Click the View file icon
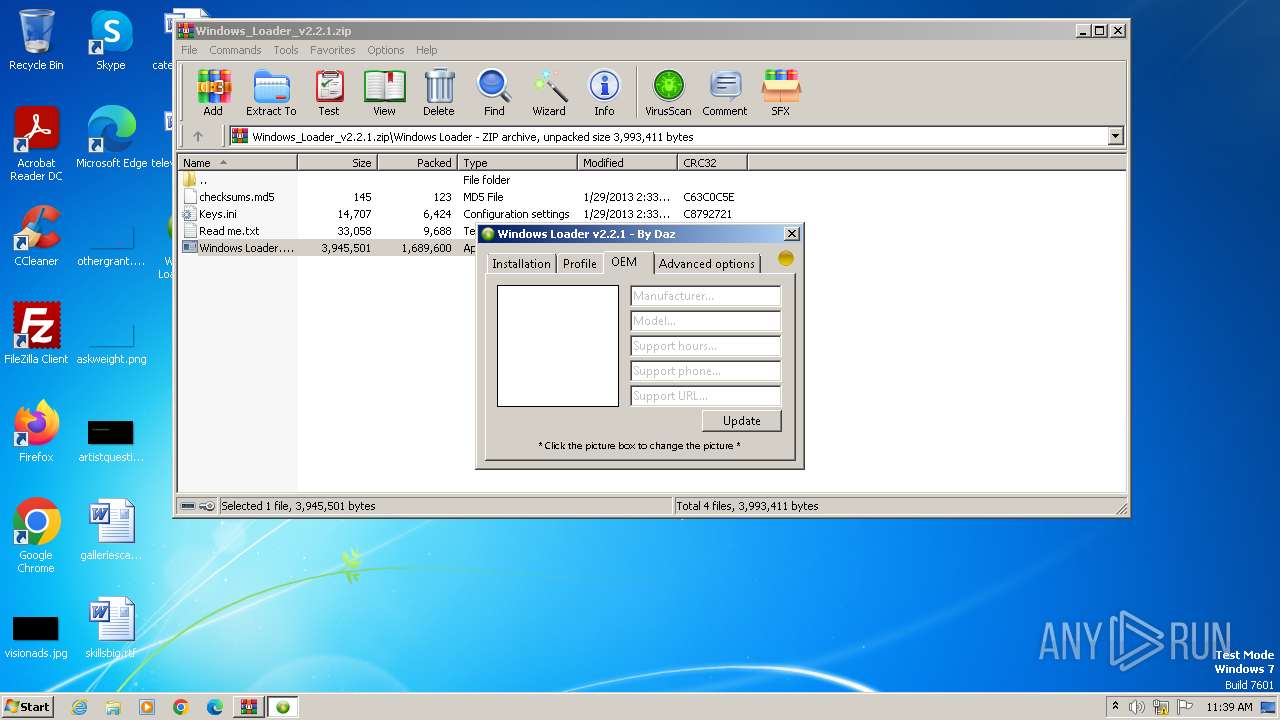 coord(384,93)
